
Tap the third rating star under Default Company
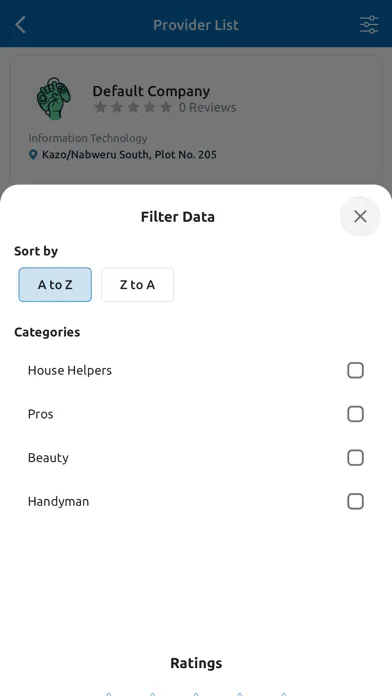click(x=133, y=107)
